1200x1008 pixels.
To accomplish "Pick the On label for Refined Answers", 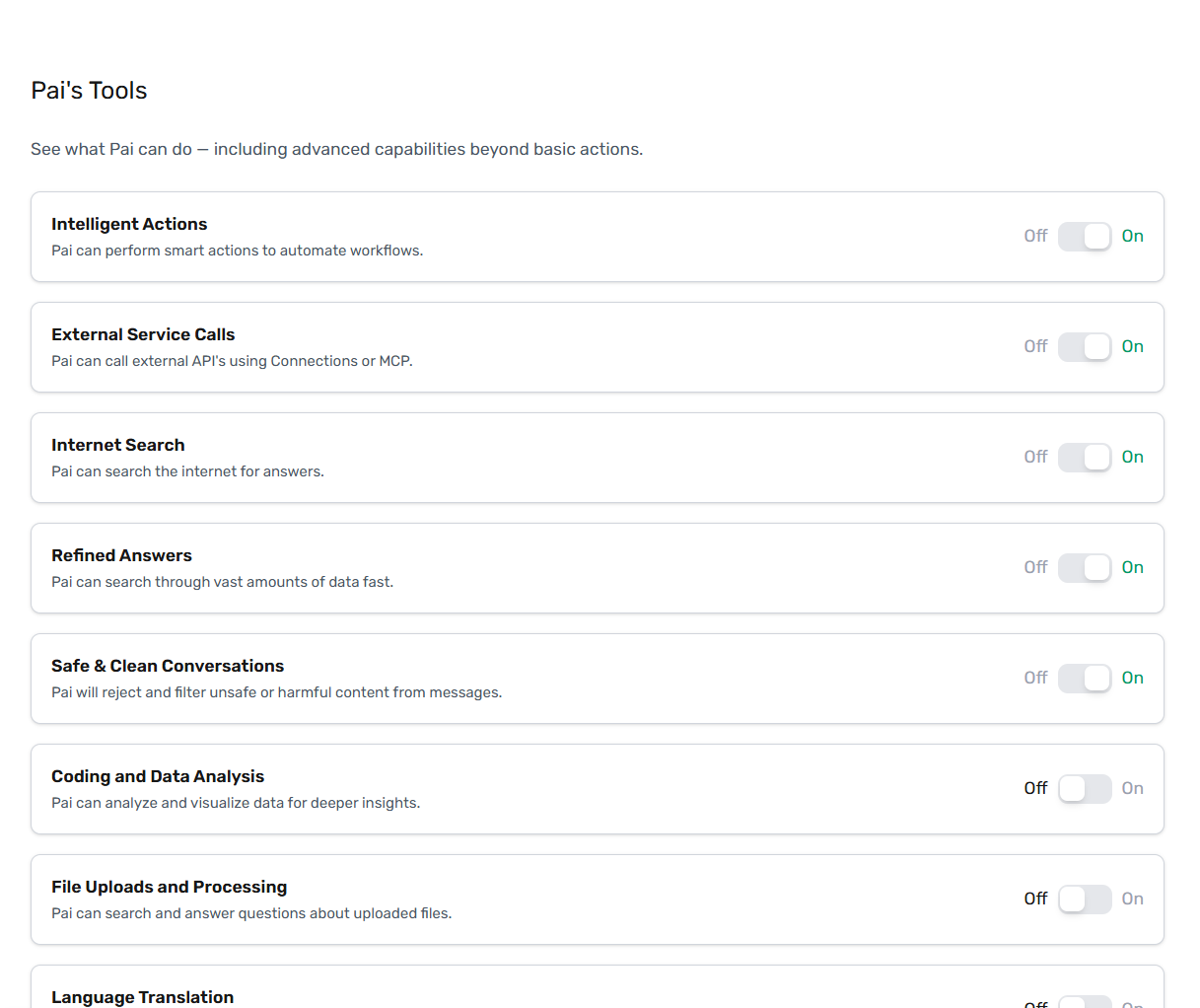I will (1133, 567).
